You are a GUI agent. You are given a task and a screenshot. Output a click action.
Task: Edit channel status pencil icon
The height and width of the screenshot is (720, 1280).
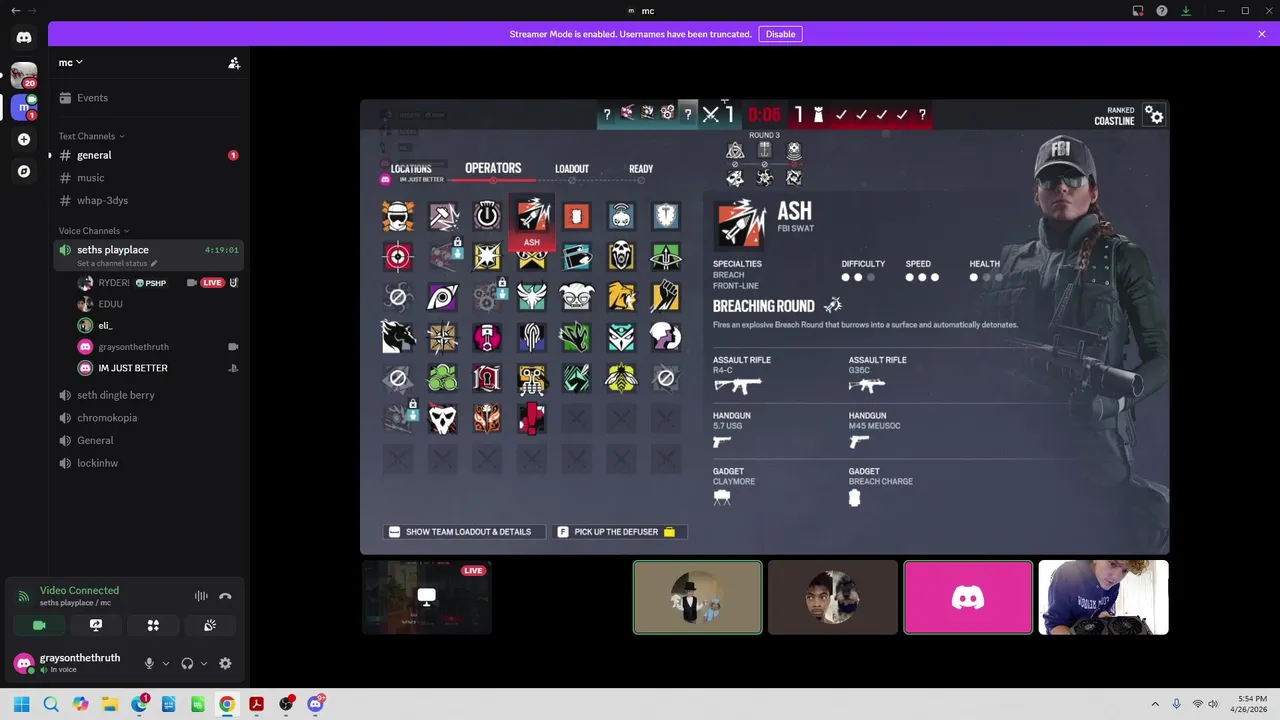coord(154,264)
